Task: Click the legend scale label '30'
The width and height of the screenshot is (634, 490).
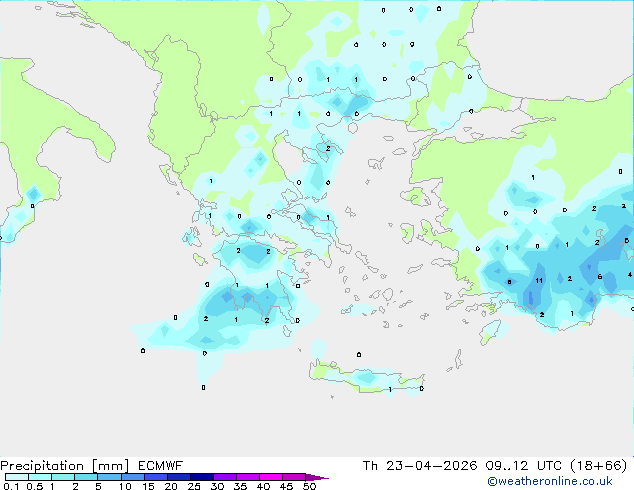Action: point(217,486)
